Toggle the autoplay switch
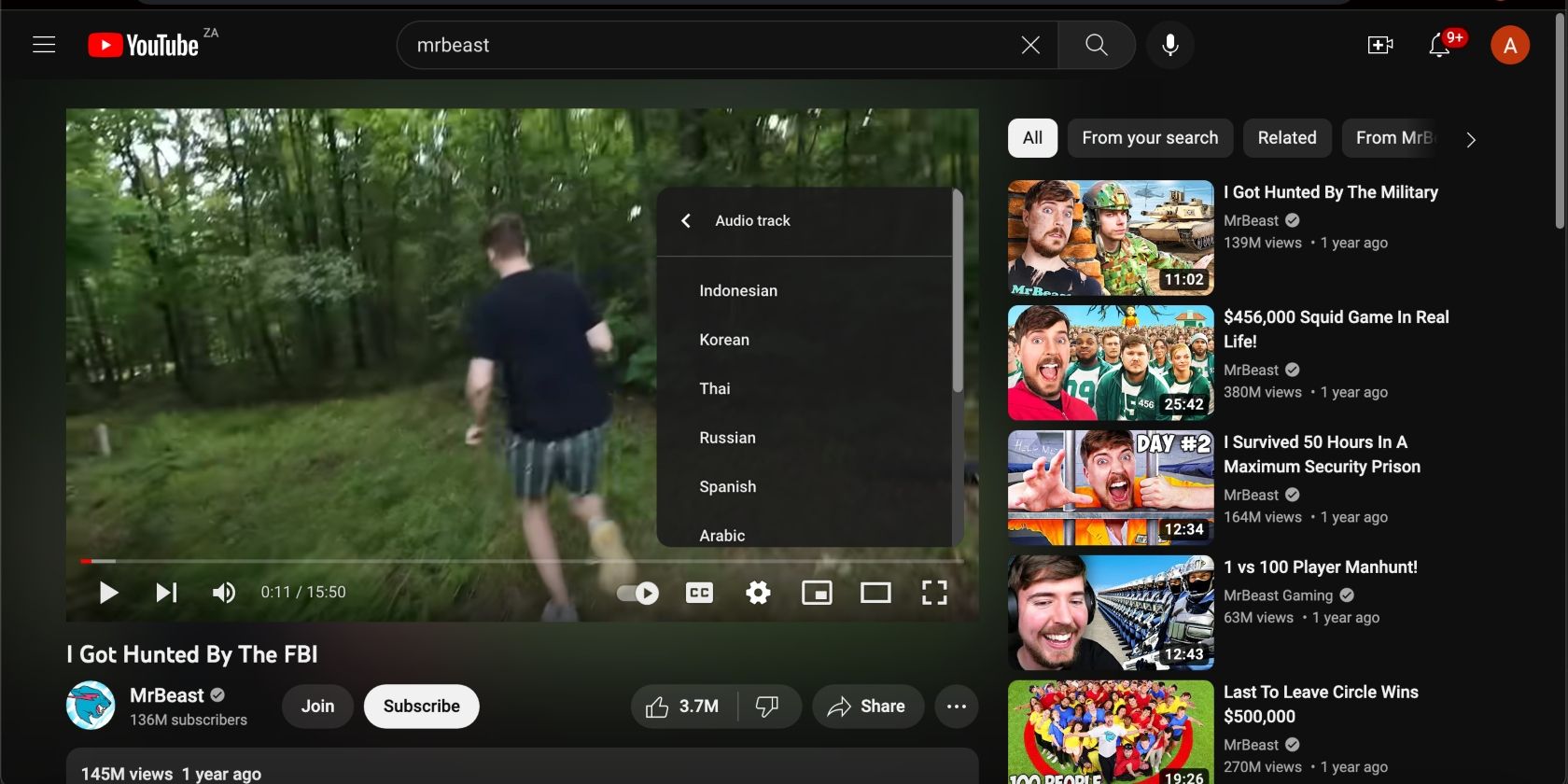The width and height of the screenshot is (1568, 784). click(637, 593)
